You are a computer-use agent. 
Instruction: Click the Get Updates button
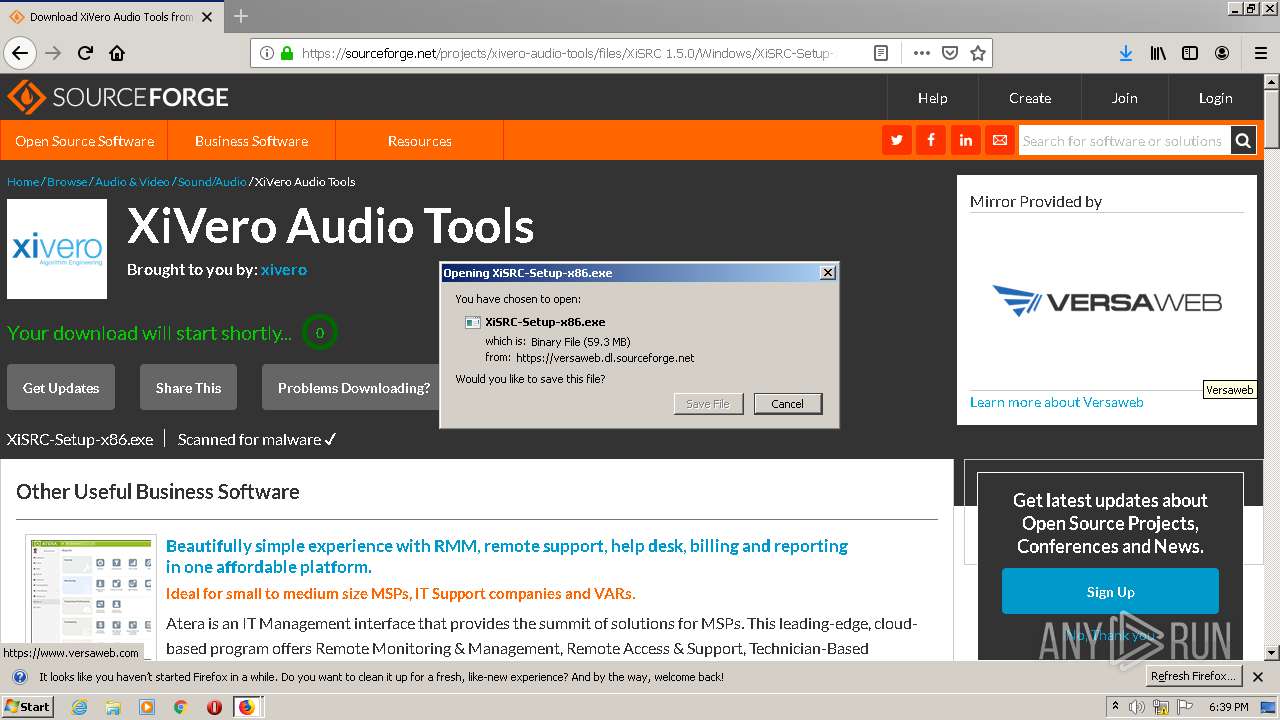[x=61, y=388]
